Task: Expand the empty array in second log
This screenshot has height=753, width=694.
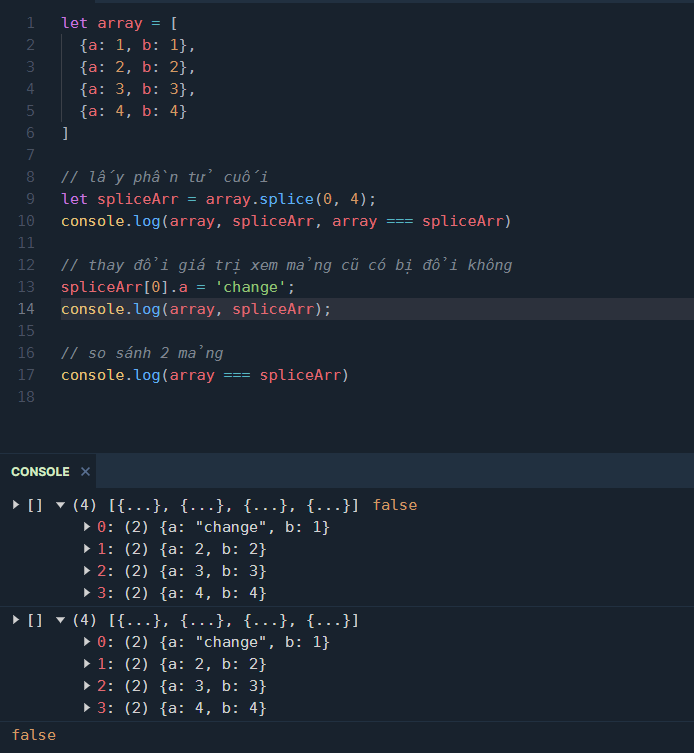Action: click(x=16, y=620)
